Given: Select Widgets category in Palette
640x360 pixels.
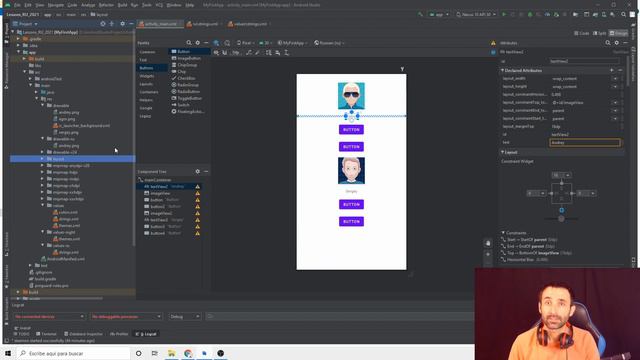Looking at the screenshot, I should tap(147, 76).
